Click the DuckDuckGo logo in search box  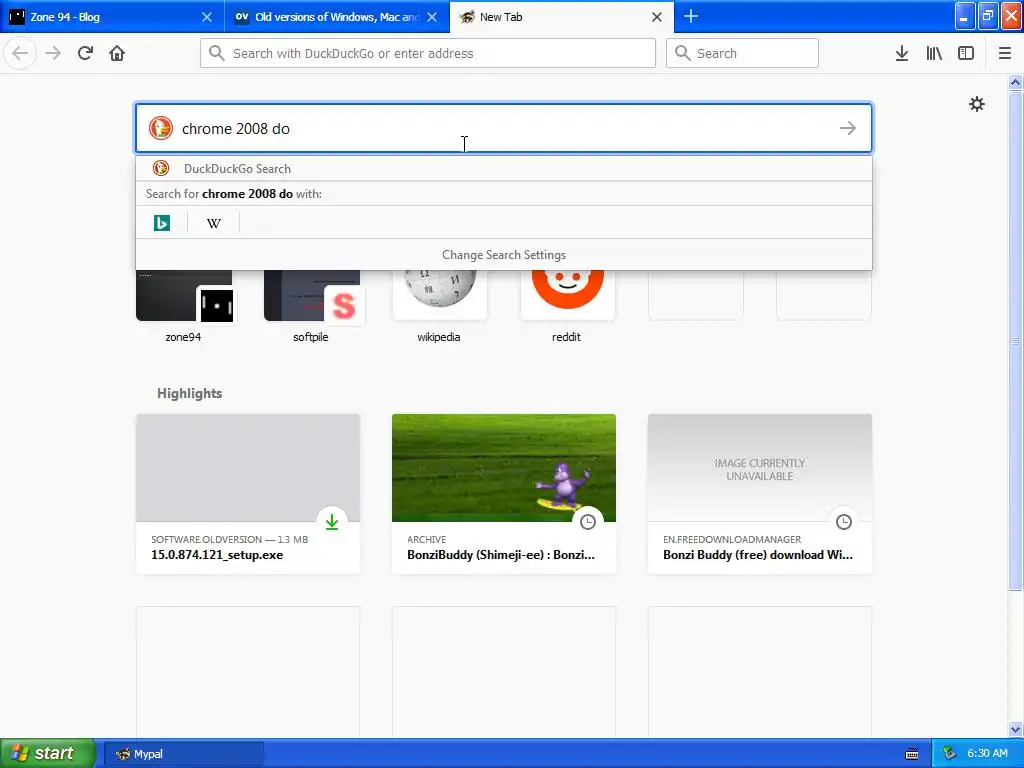(x=161, y=128)
